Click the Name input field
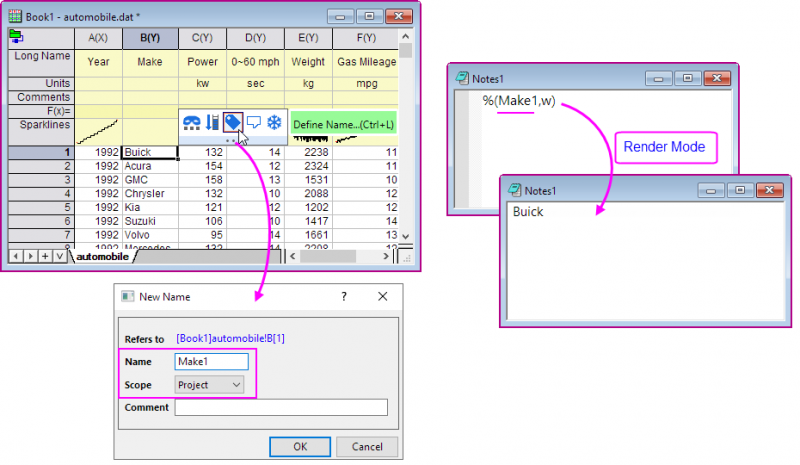800x465 pixels. (211, 361)
